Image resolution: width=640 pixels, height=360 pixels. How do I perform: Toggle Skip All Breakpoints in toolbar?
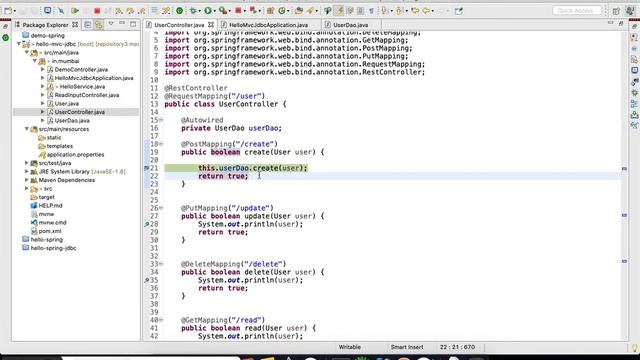61,11
